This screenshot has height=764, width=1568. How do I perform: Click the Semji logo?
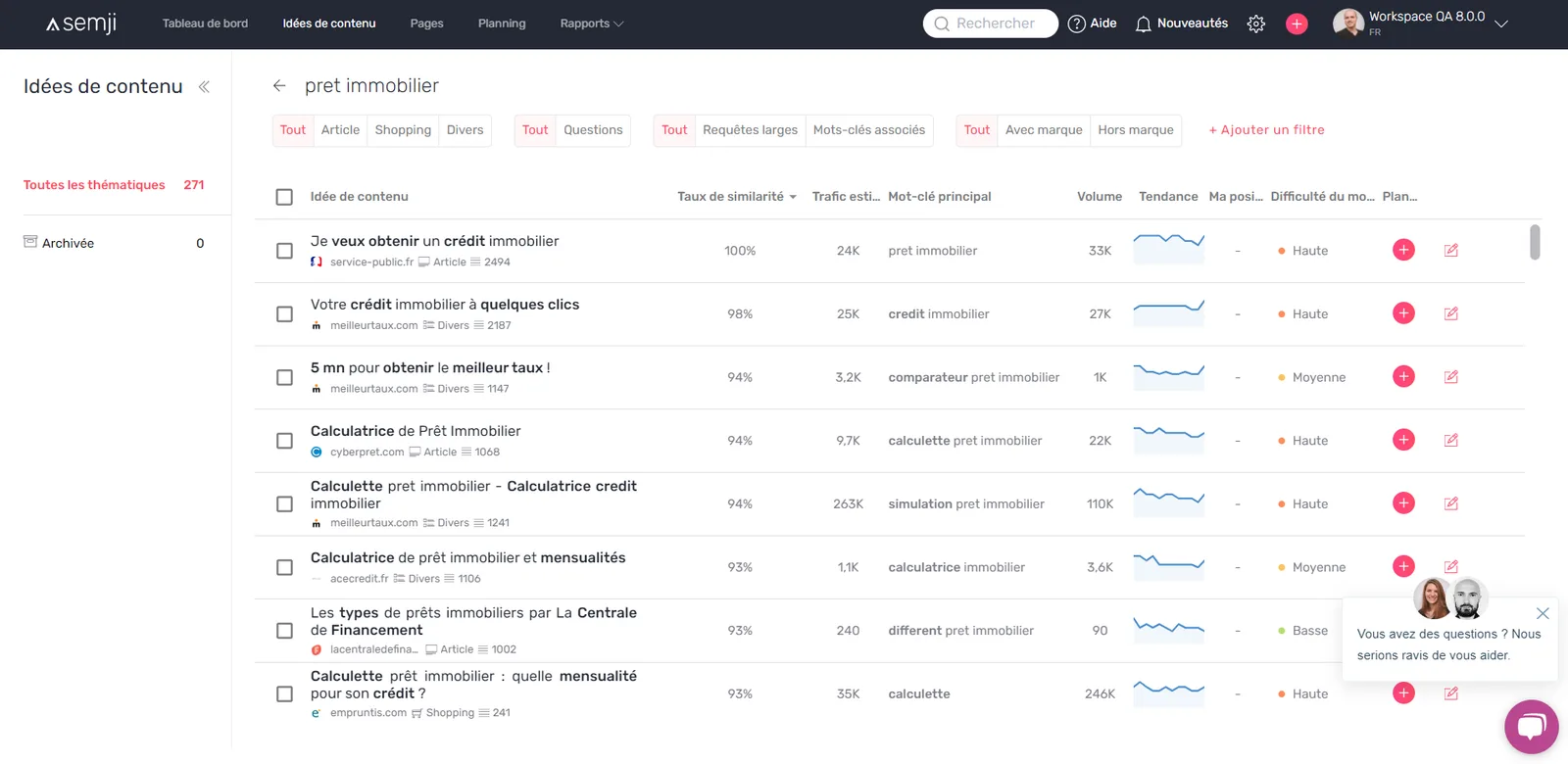click(x=81, y=24)
